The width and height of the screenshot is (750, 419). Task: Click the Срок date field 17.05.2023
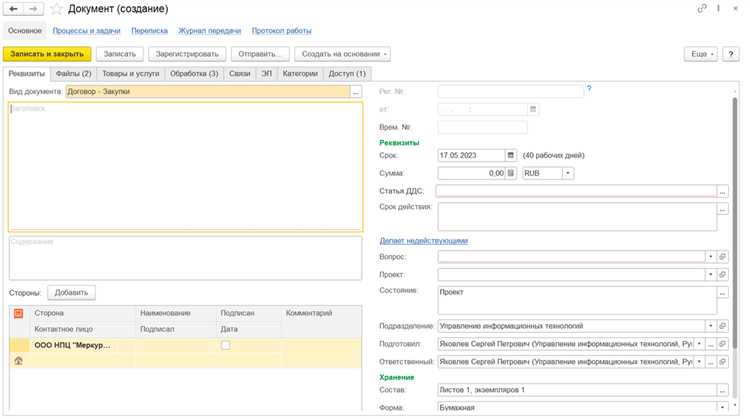coord(472,155)
